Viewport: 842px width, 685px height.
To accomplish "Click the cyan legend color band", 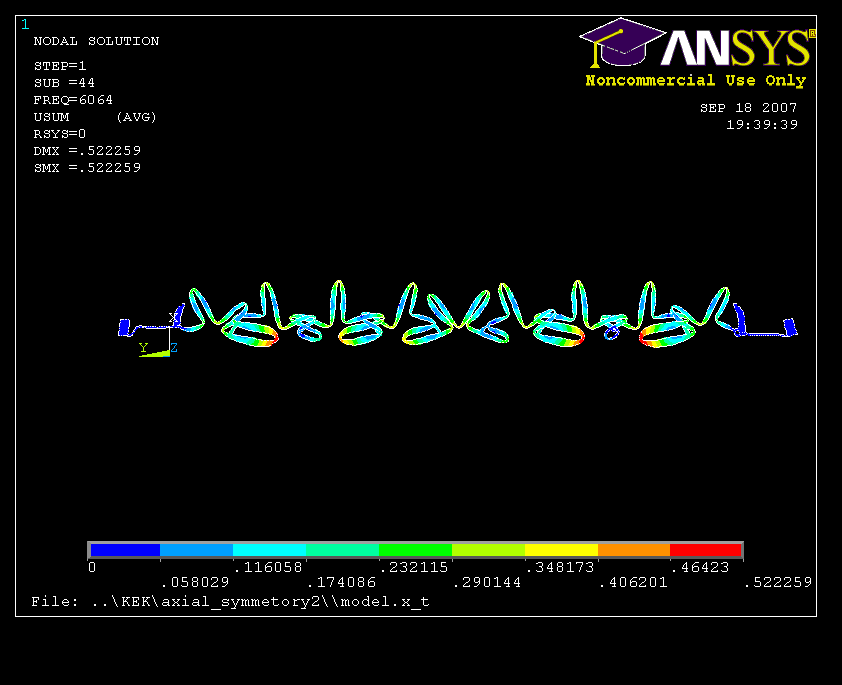I will [269, 550].
